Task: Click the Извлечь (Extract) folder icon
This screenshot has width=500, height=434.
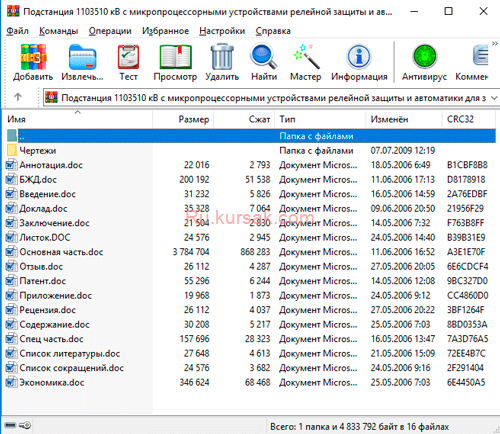Action: 82,57
